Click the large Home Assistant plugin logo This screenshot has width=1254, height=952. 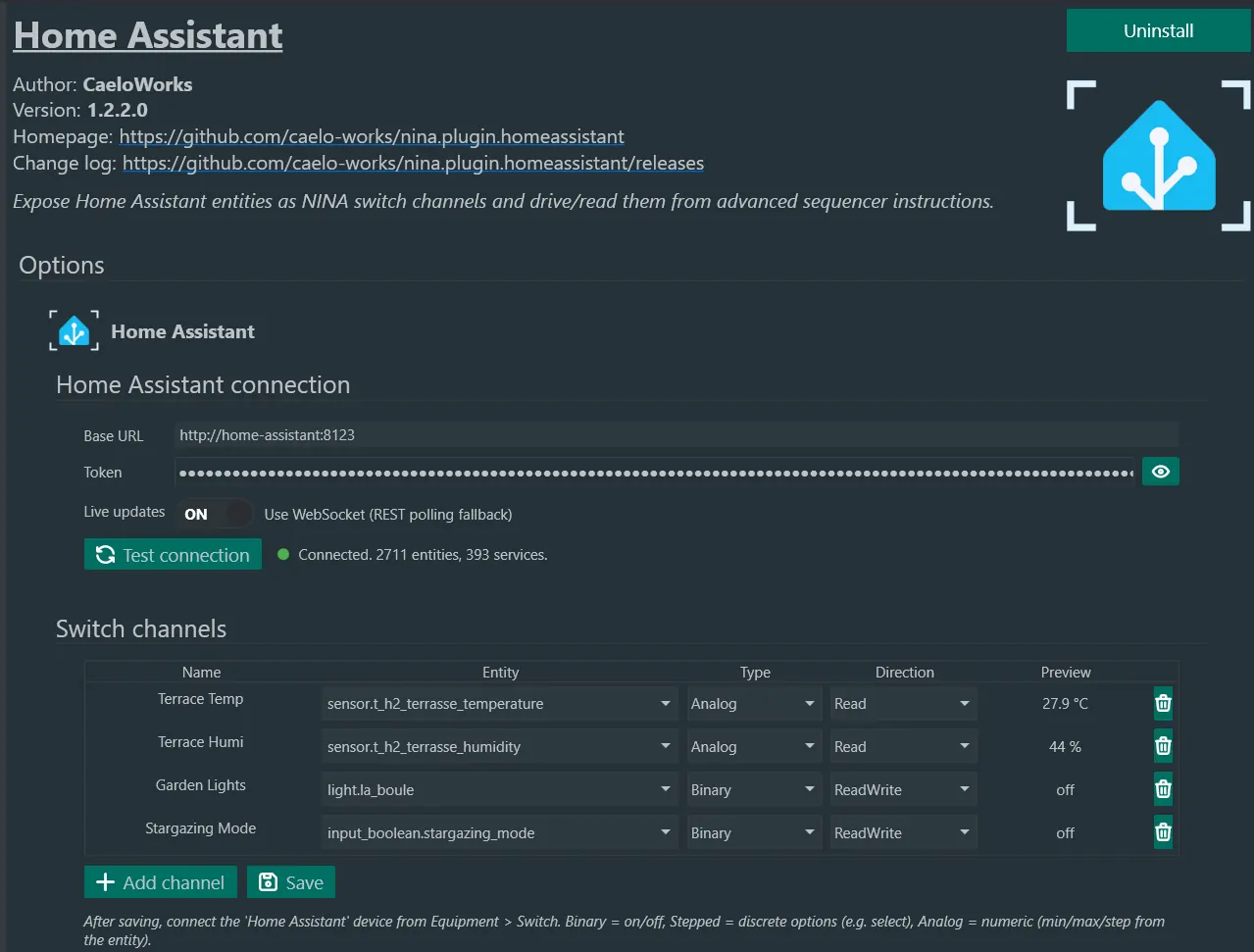[x=1159, y=156]
